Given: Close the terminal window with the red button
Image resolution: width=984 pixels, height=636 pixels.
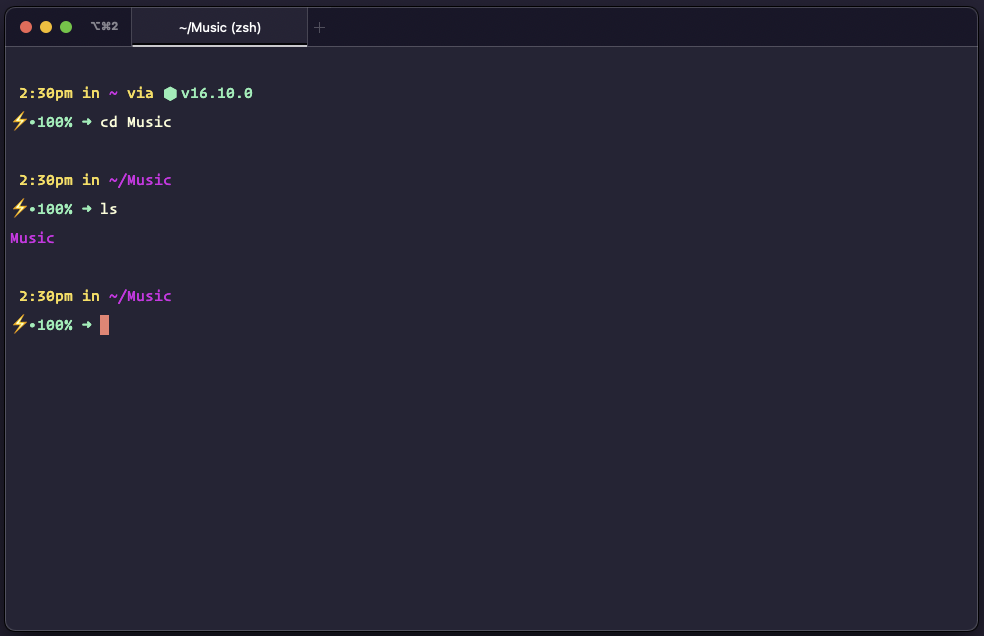Looking at the screenshot, I should 26,27.
